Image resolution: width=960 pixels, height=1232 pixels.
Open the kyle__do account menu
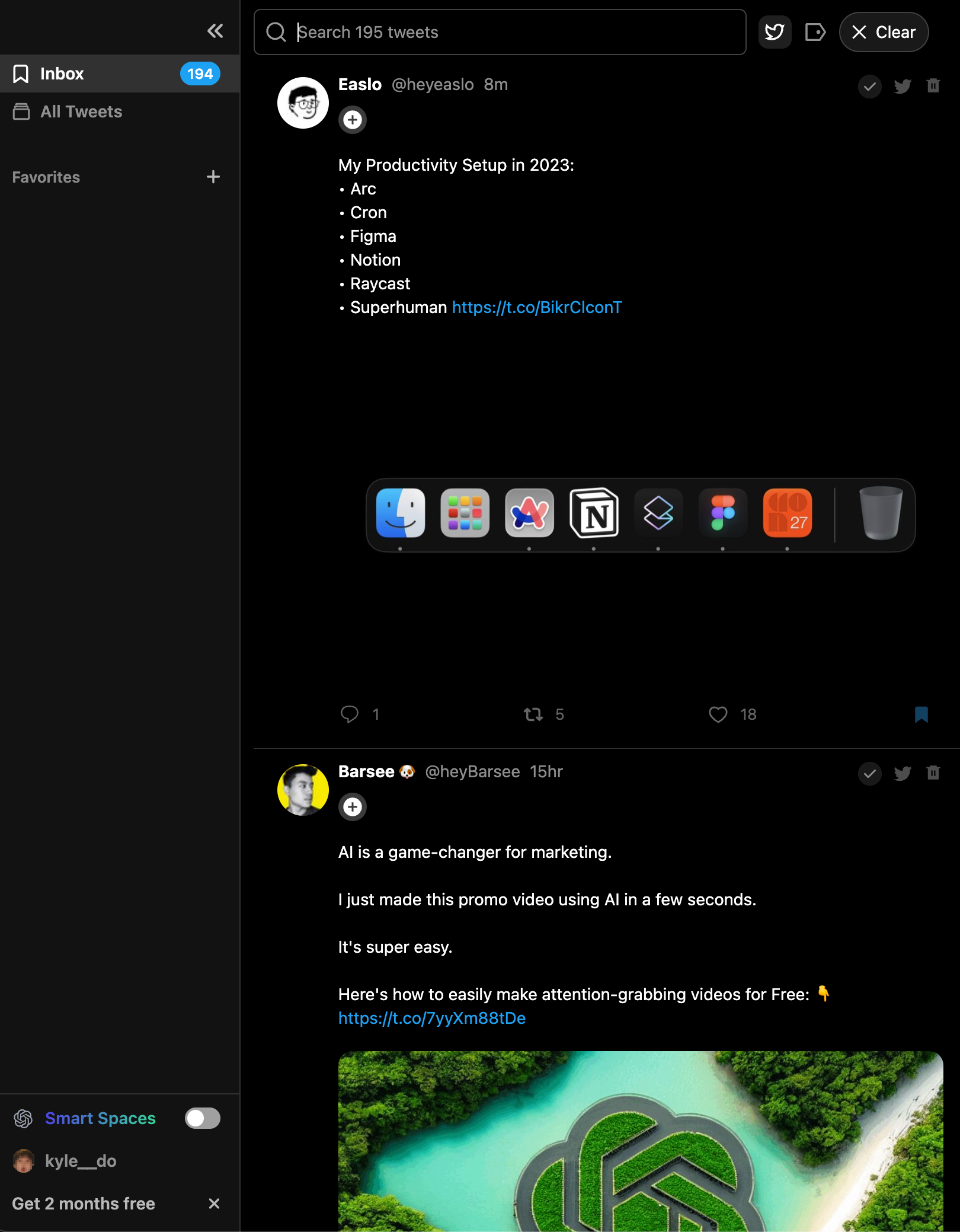point(65,1161)
